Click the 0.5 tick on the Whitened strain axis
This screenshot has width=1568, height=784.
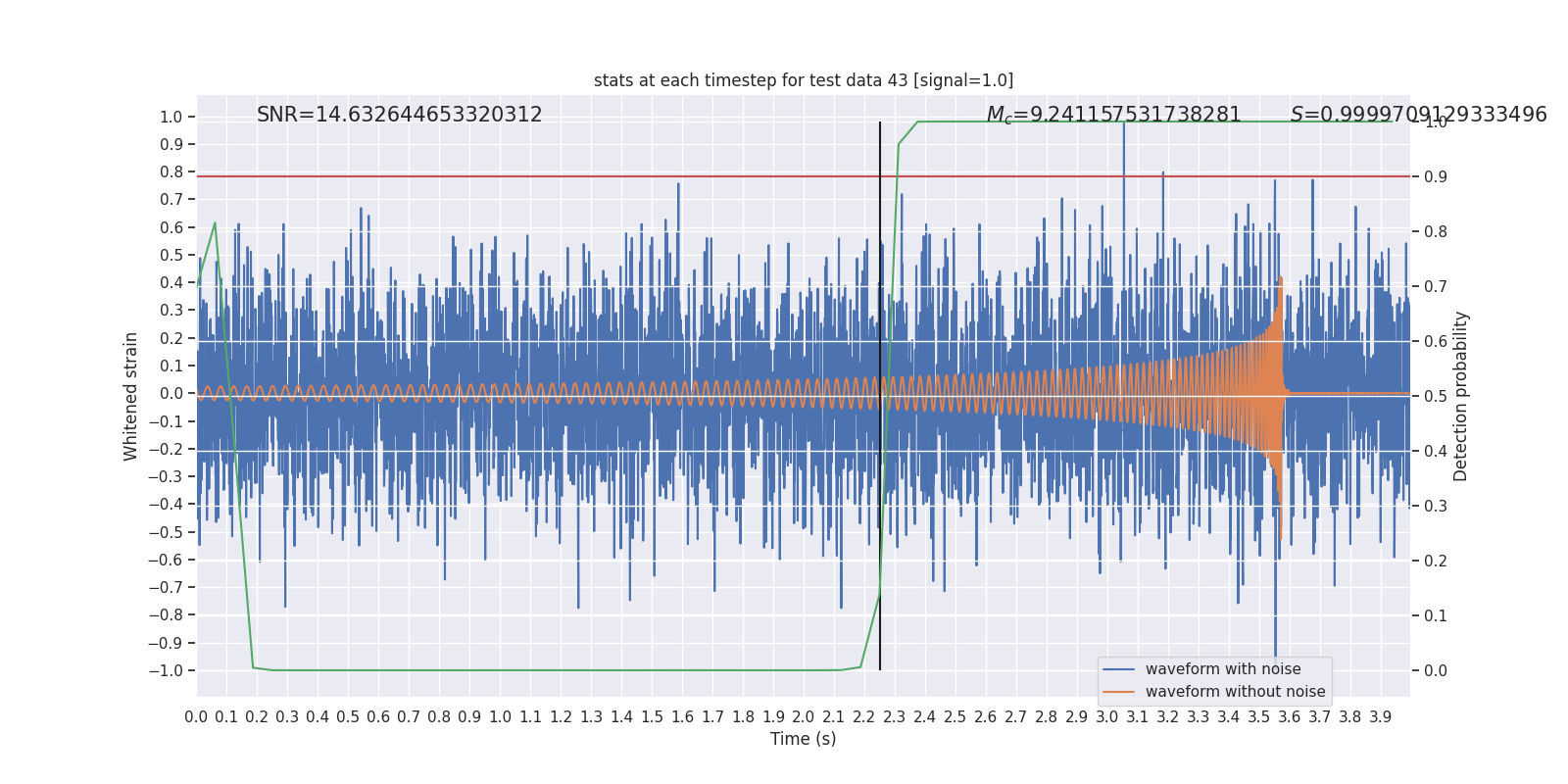(171, 256)
